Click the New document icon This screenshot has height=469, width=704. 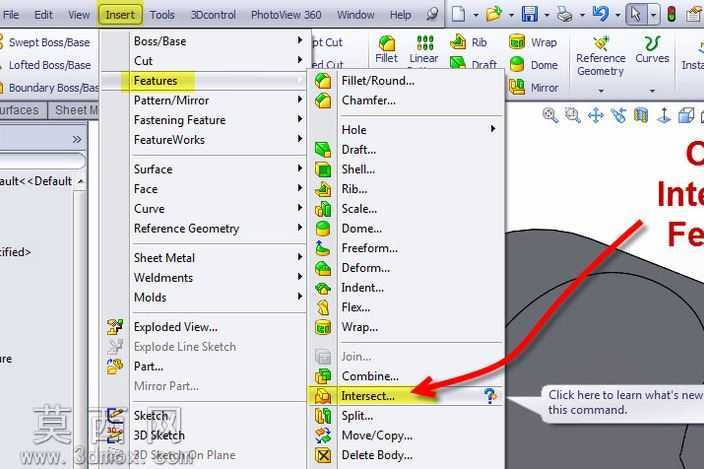click(x=458, y=14)
